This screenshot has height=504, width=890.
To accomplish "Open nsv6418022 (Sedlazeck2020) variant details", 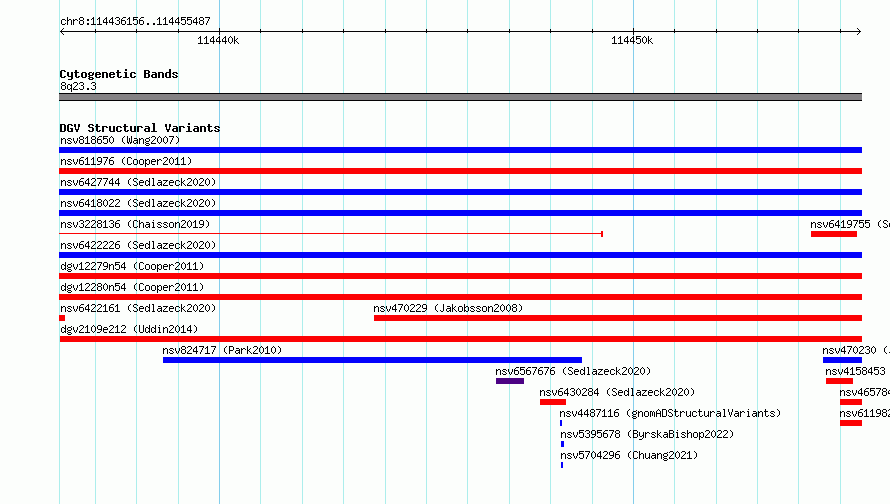I will pyautogui.click(x=138, y=203).
